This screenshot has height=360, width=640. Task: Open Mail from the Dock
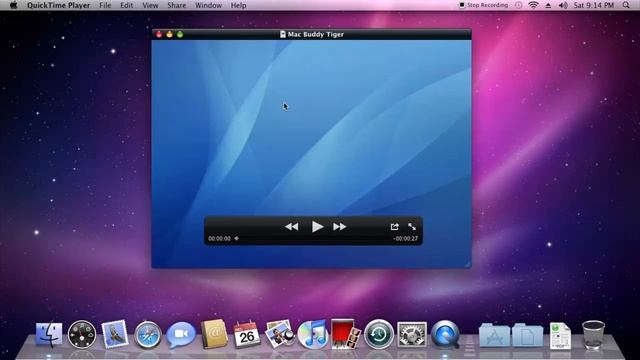[115, 335]
